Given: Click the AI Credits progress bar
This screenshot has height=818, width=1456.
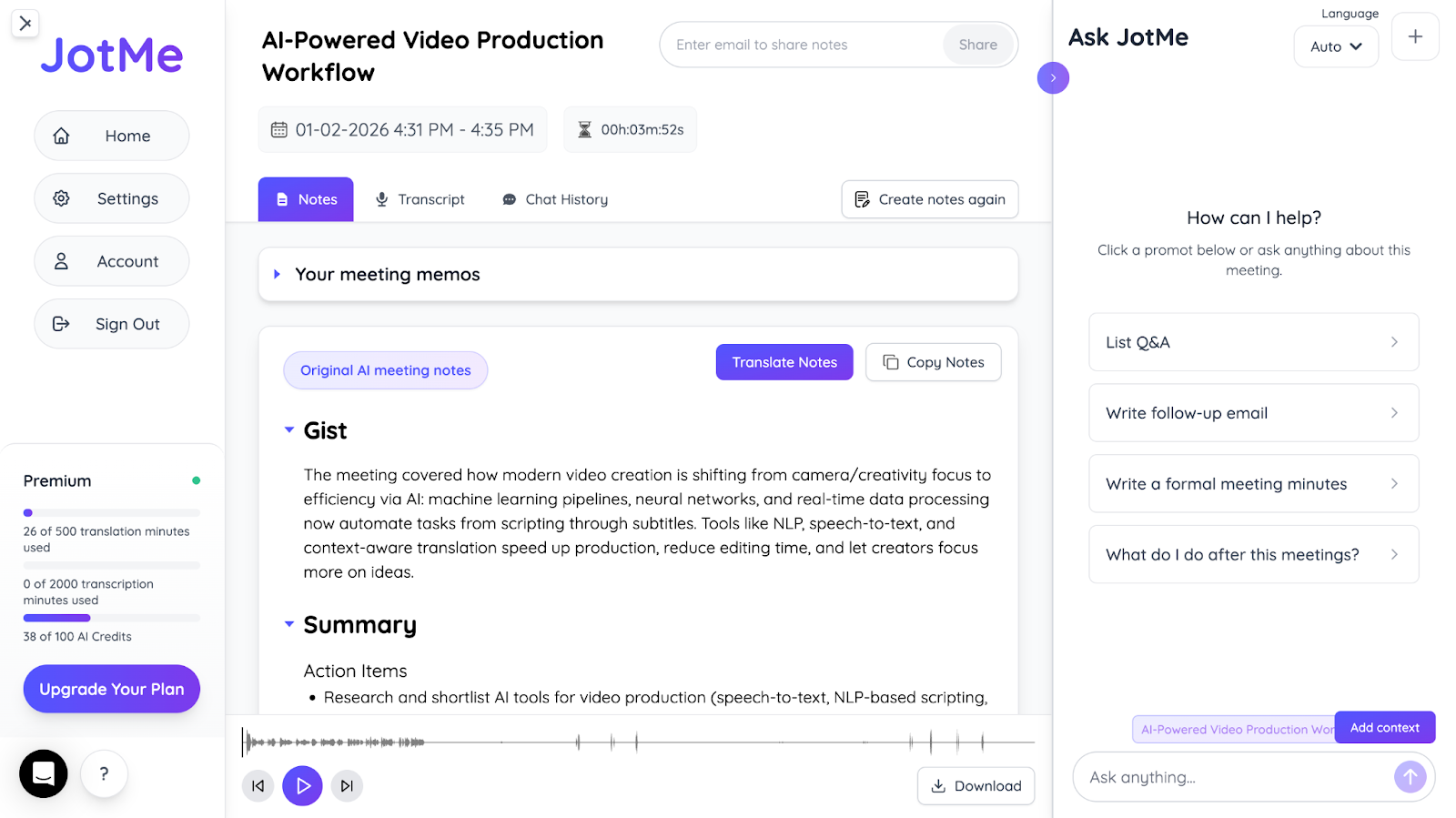Looking at the screenshot, I should (112, 618).
